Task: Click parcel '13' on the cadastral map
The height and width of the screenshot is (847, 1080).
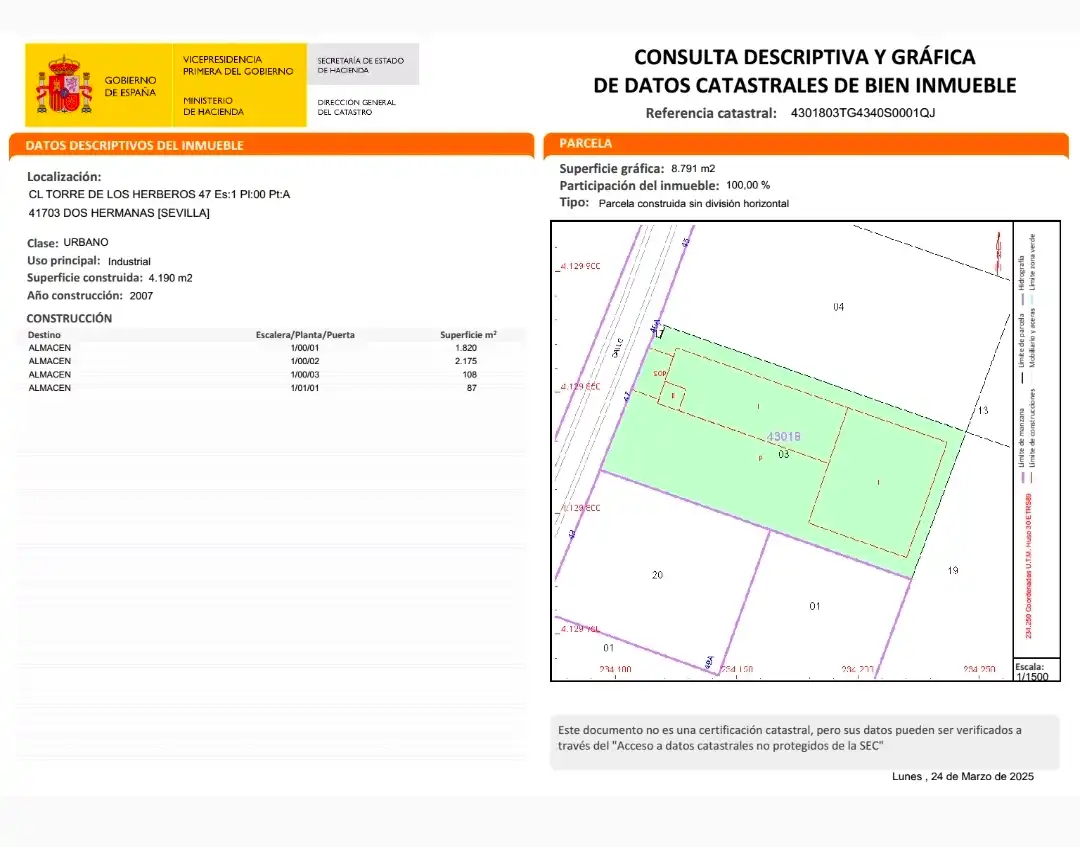Action: coord(983,410)
